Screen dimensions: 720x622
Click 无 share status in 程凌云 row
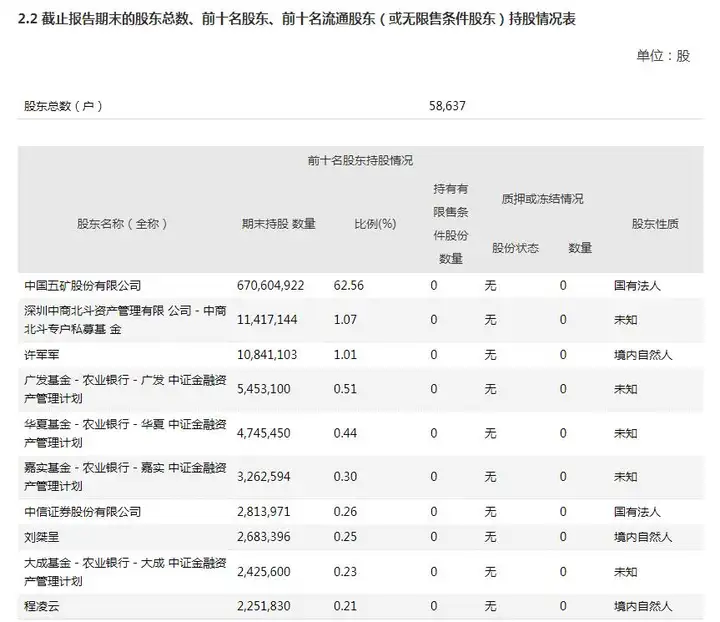490,606
